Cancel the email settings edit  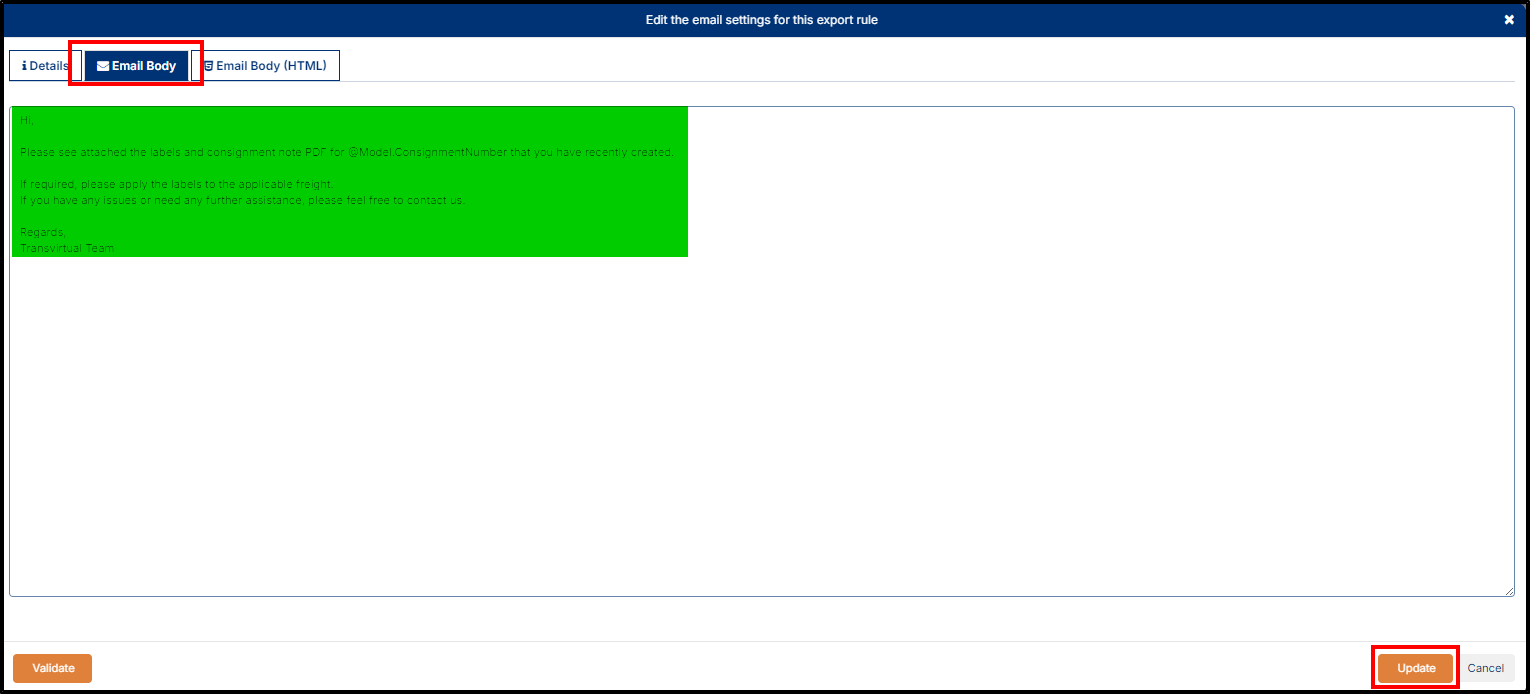[x=1485, y=668]
